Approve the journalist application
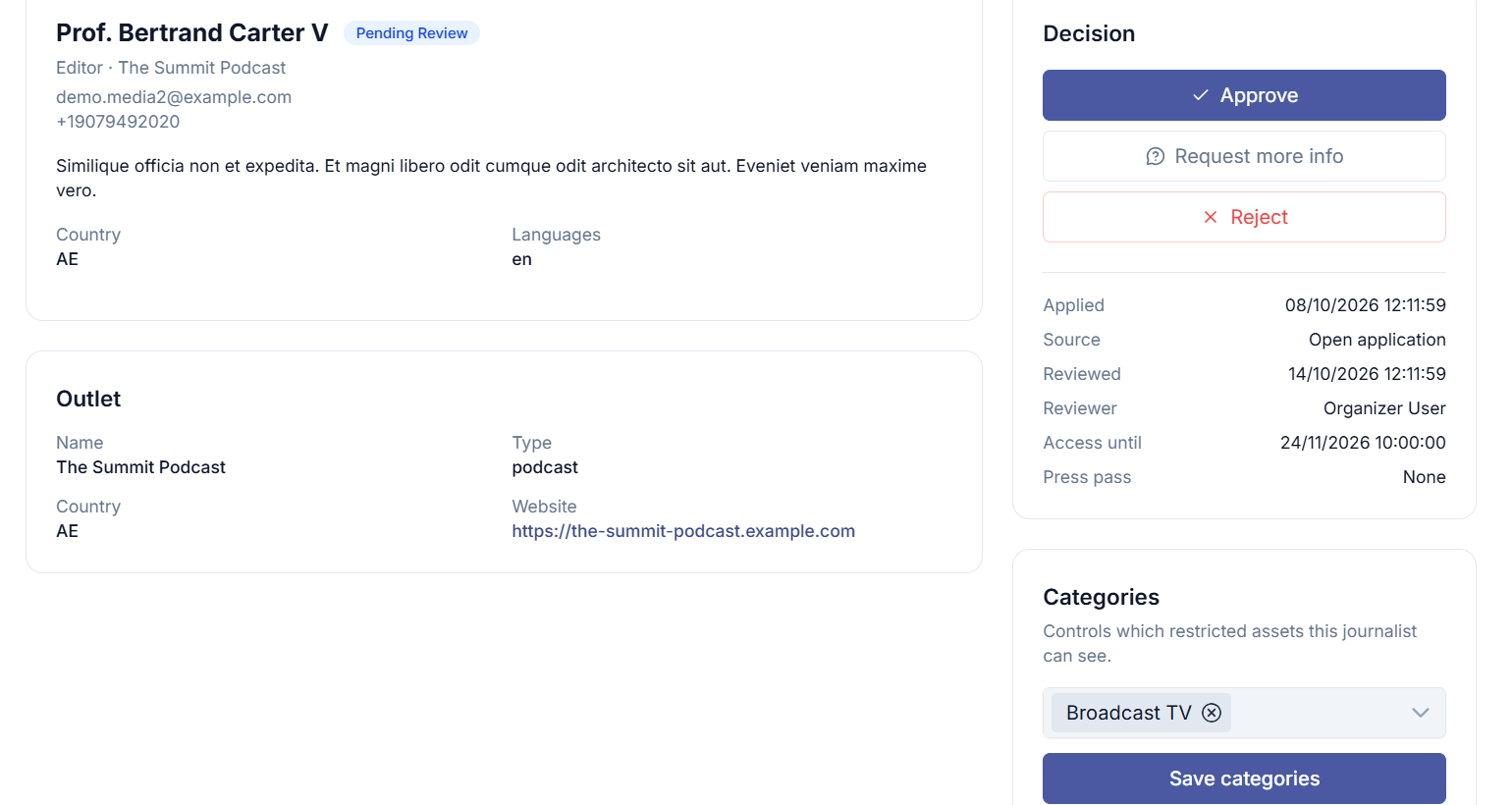1512x805 pixels. click(1244, 95)
